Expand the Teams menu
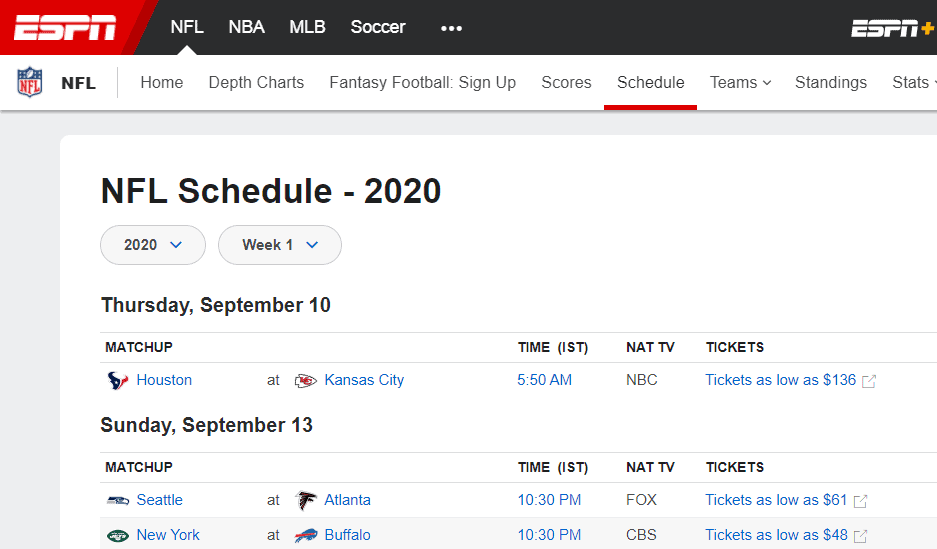This screenshot has height=549, width=937. 740,82
